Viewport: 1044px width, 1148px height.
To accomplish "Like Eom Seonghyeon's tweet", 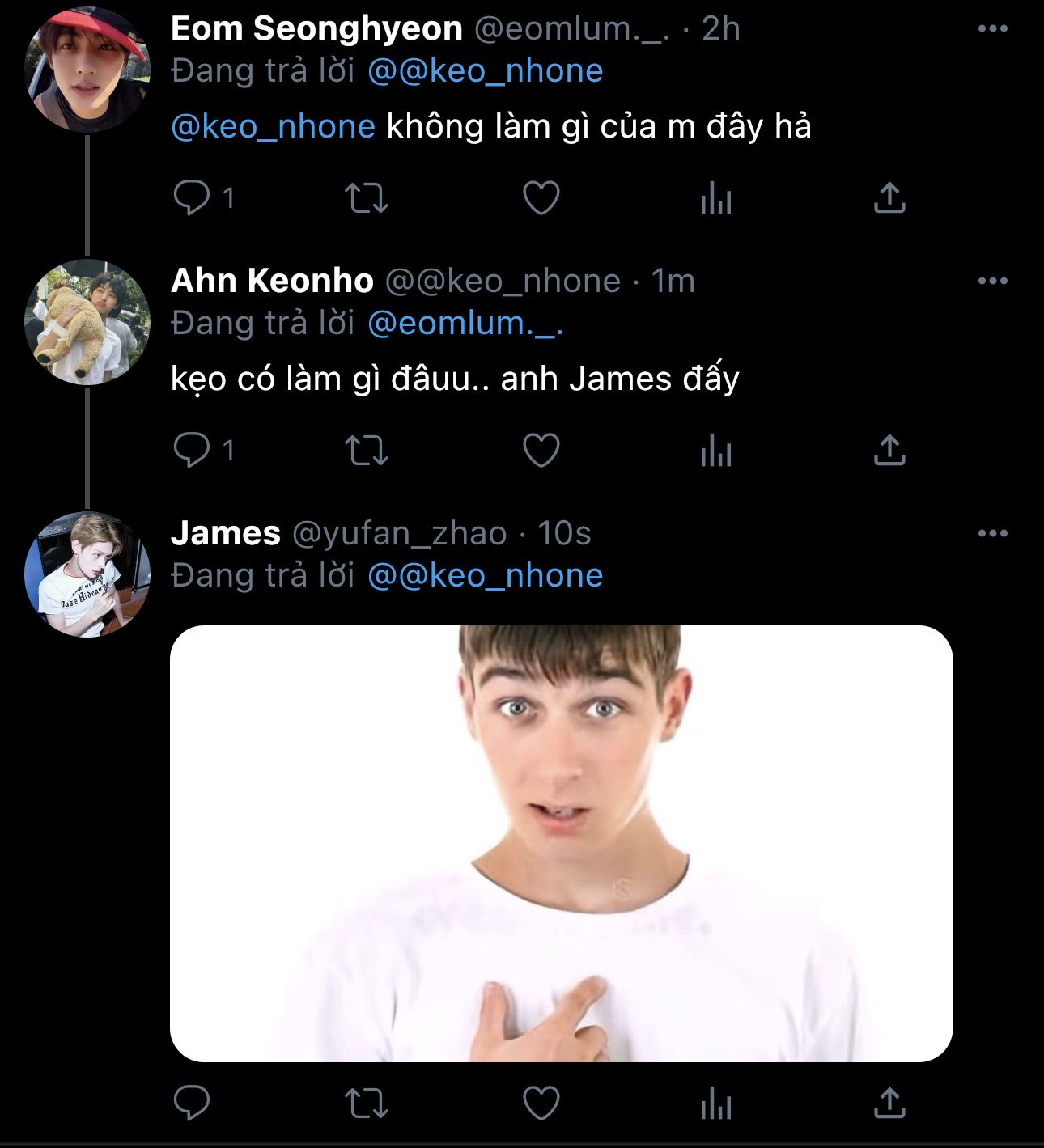I will click(541, 197).
